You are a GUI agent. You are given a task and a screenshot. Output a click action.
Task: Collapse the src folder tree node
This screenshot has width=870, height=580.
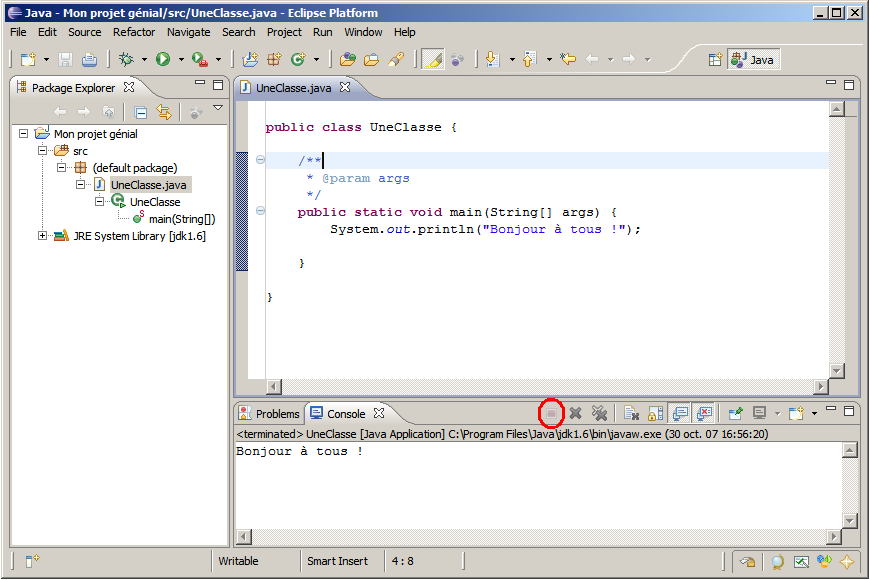[43, 151]
